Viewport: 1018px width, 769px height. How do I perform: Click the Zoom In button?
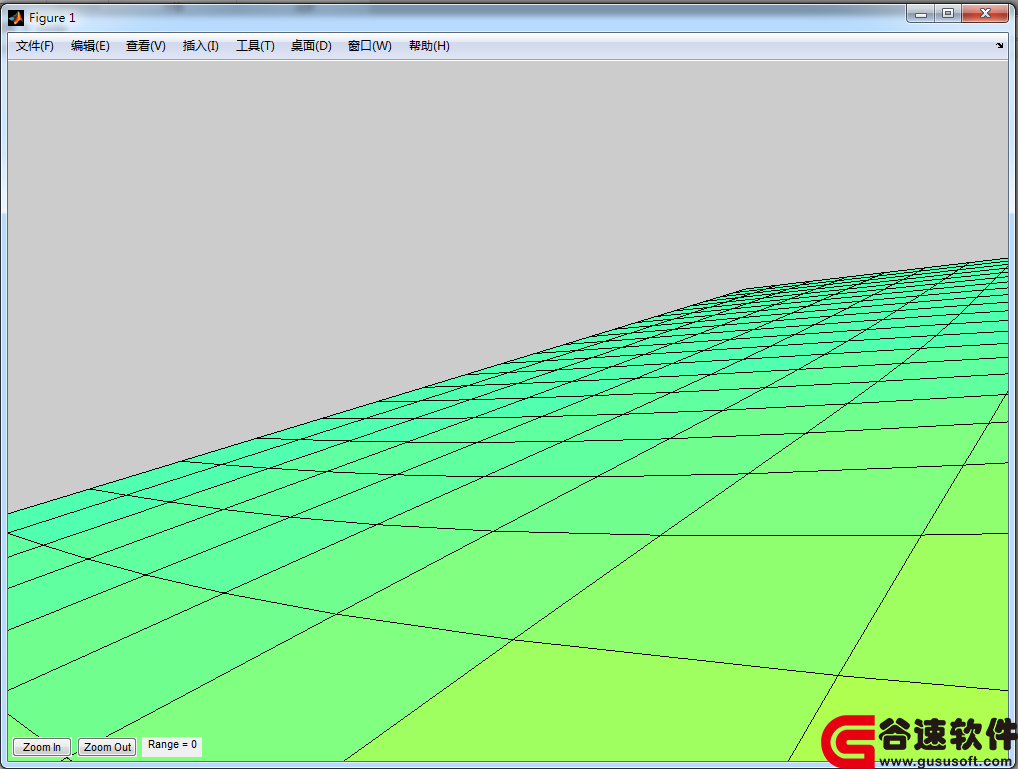(x=42, y=747)
